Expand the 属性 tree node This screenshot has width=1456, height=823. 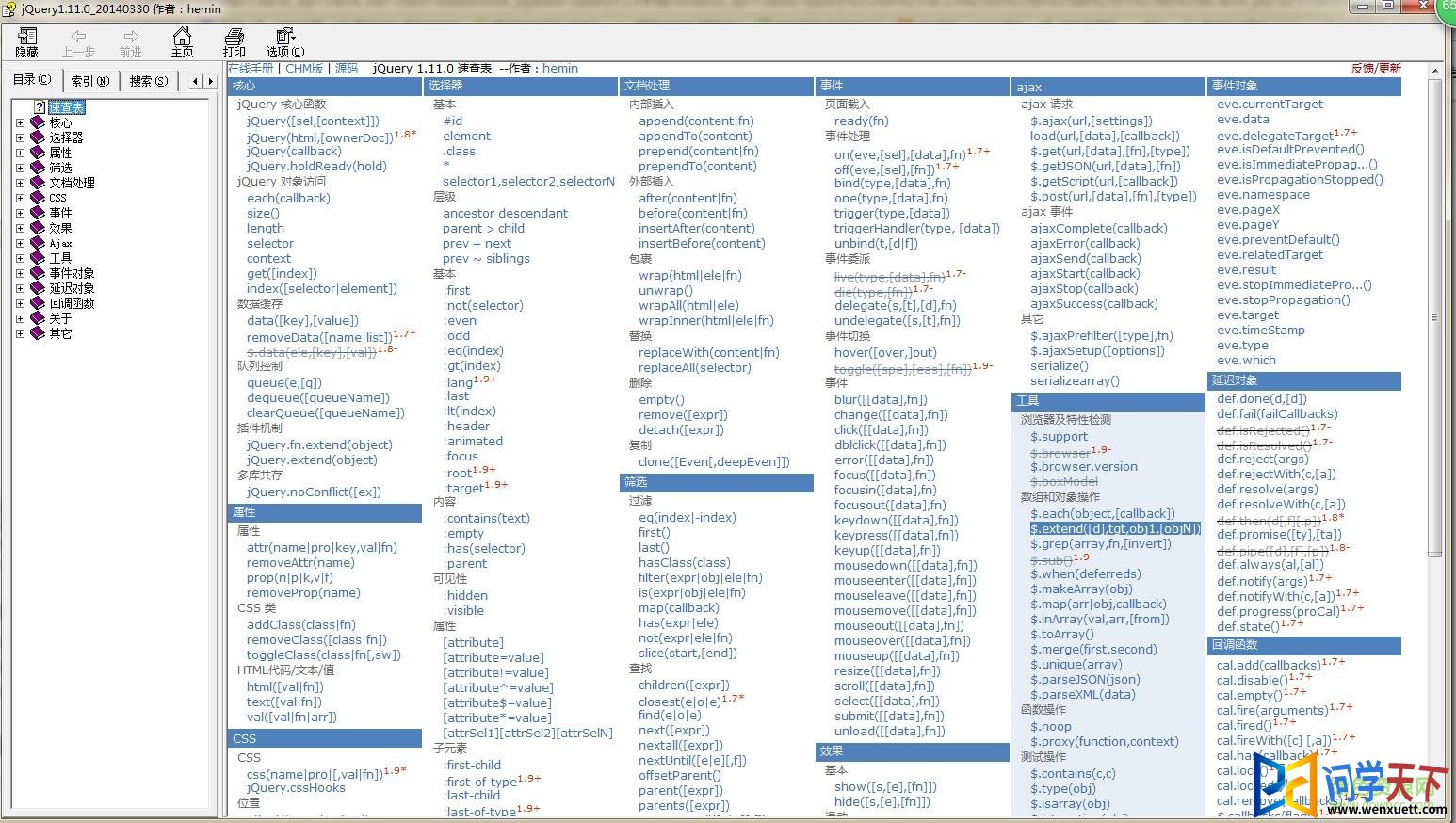(x=20, y=153)
